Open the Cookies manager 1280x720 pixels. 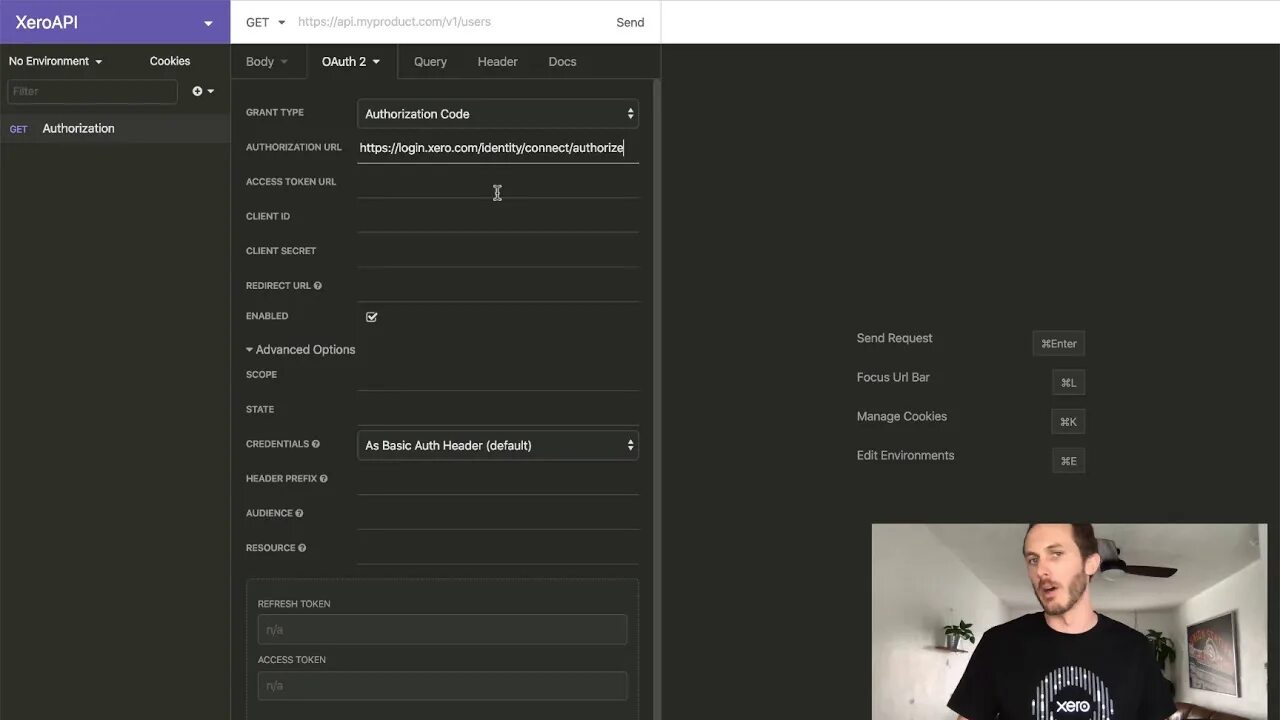(x=170, y=61)
